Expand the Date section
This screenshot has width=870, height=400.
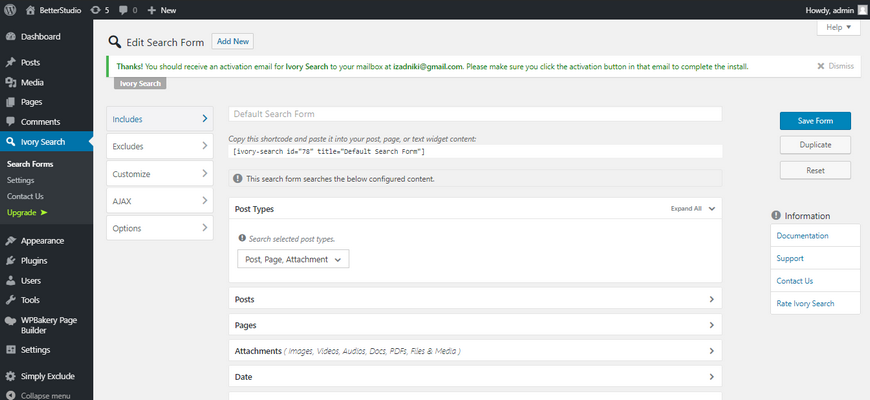475,376
